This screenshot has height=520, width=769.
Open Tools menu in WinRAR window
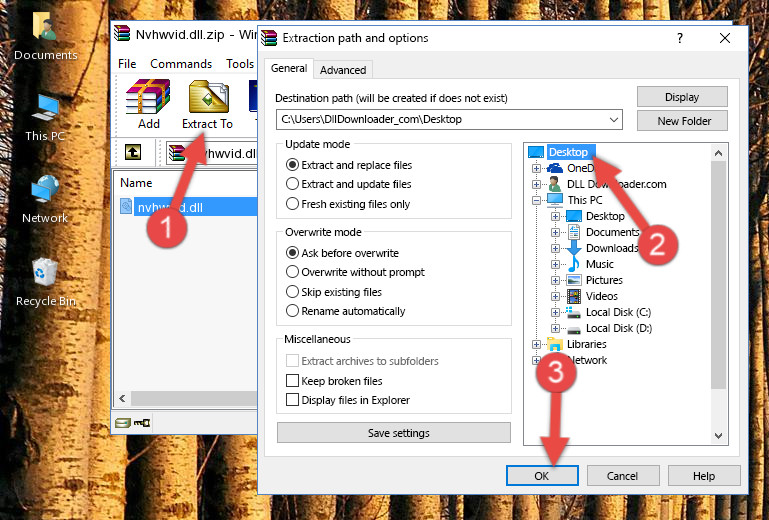pos(240,64)
